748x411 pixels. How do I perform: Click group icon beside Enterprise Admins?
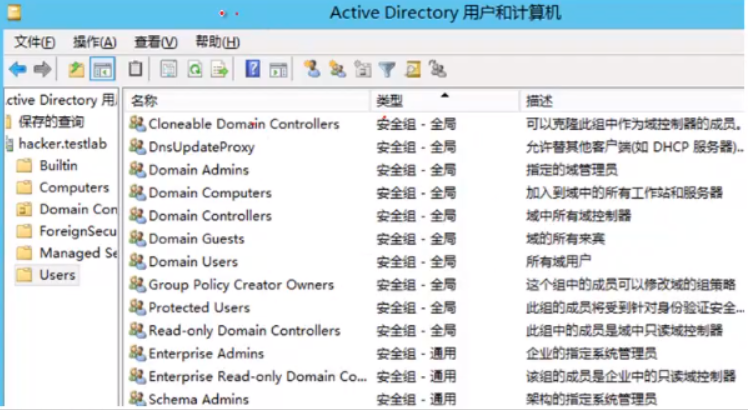[x=137, y=353]
